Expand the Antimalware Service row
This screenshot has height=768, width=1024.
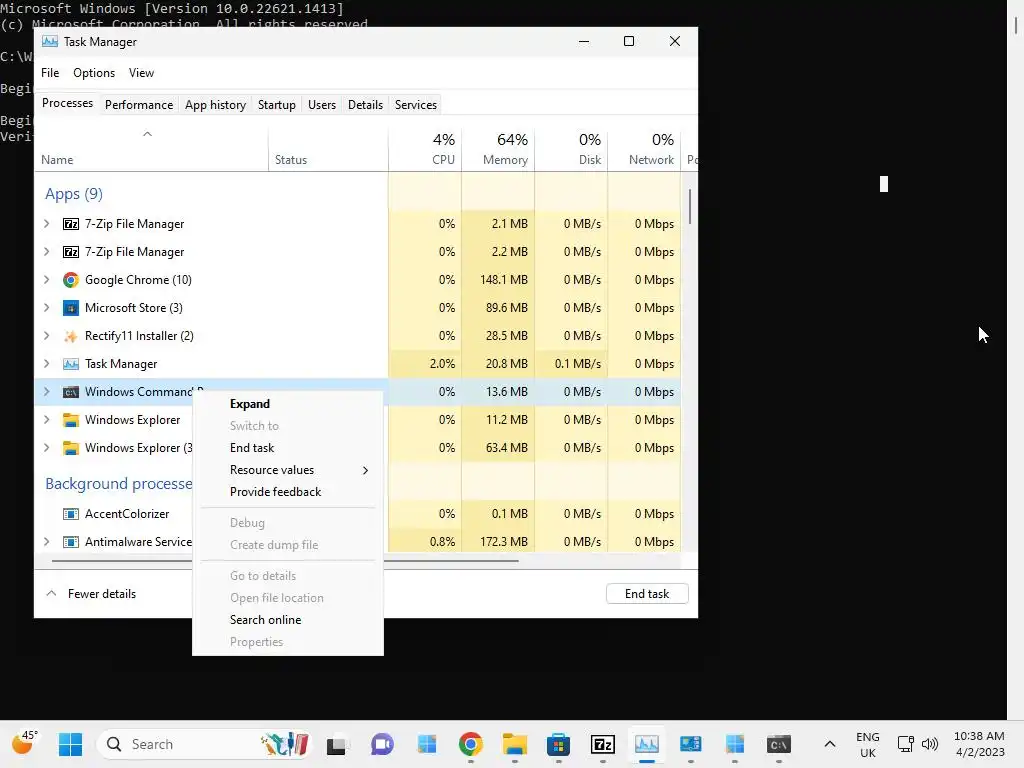[x=46, y=542]
